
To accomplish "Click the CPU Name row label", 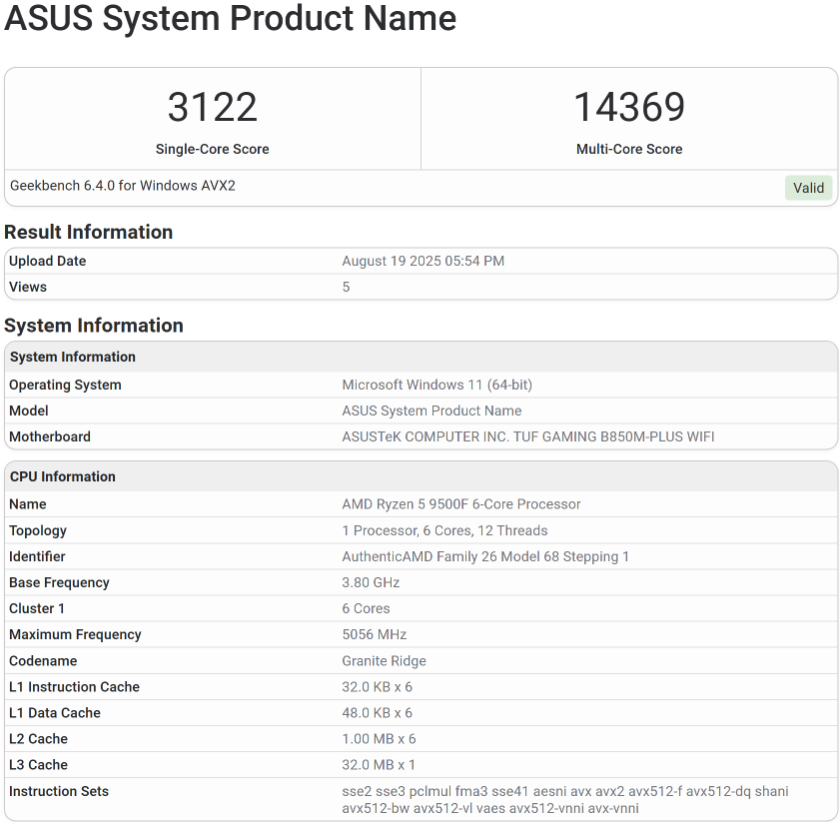I will click(x=28, y=504).
